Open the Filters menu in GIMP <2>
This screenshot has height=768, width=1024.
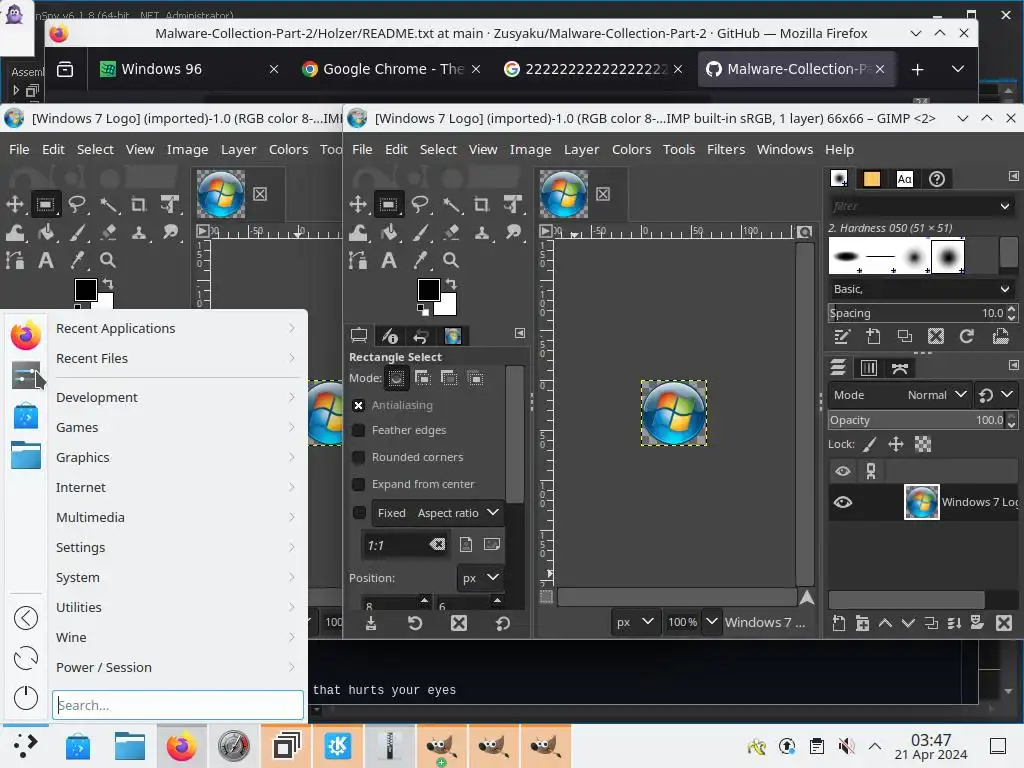726,150
